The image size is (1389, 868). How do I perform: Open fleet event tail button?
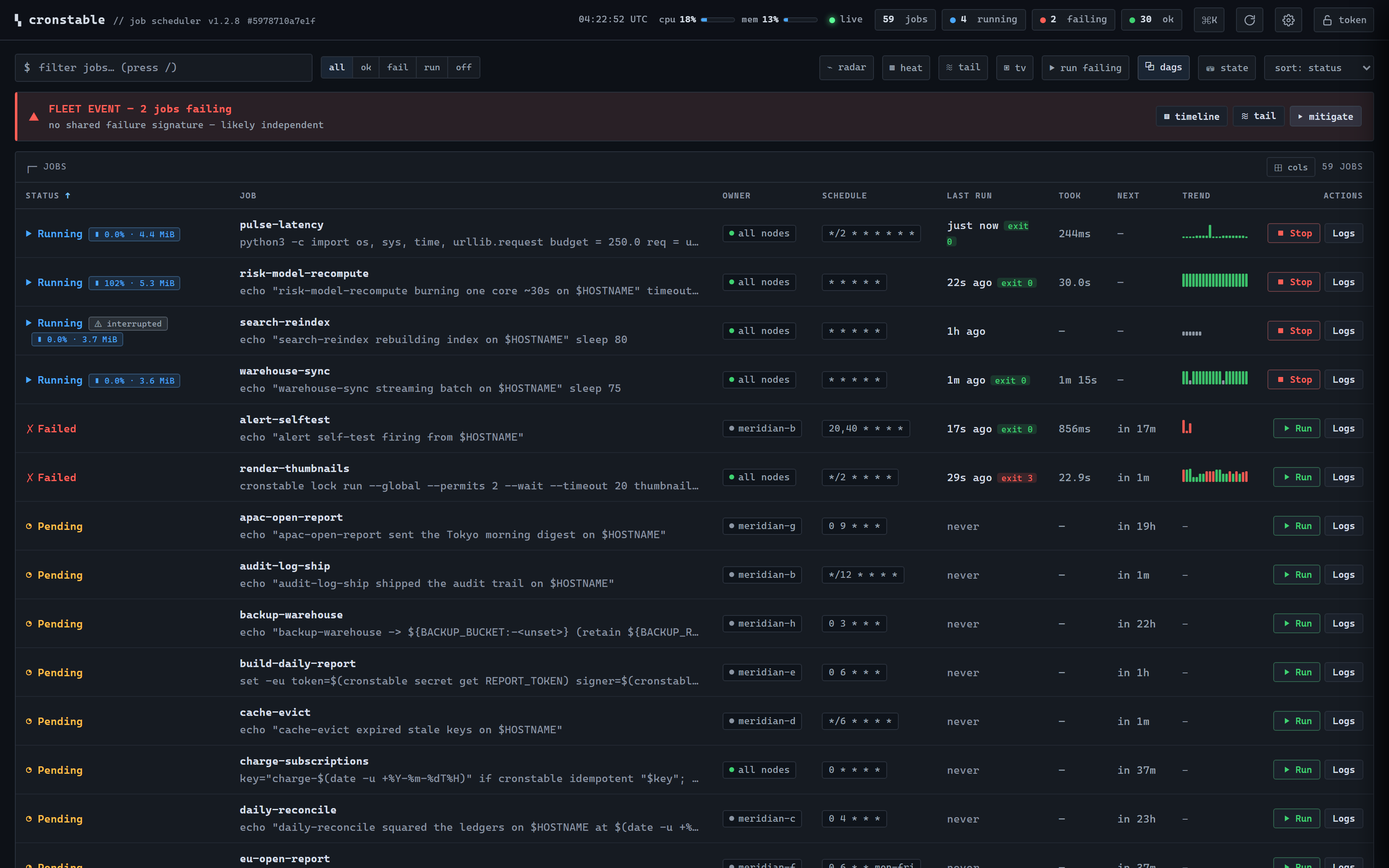(1258, 116)
